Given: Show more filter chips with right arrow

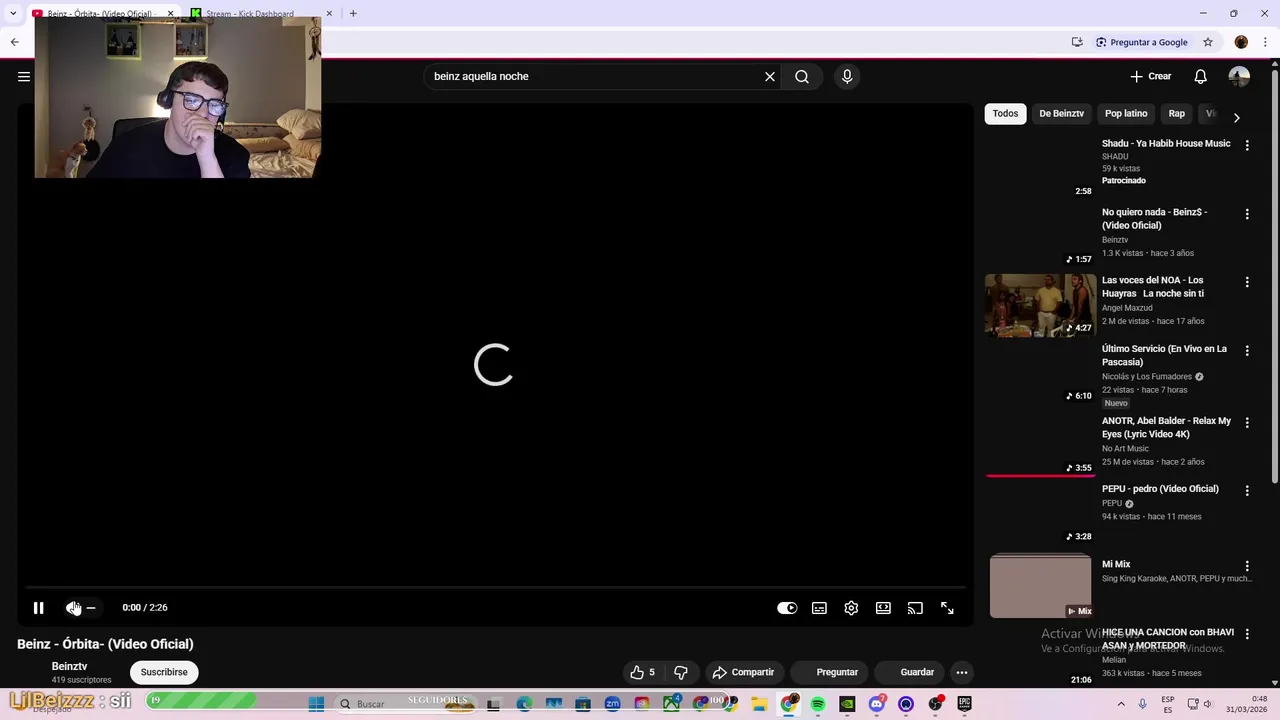Looking at the screenshot, I should [1236, 117].
